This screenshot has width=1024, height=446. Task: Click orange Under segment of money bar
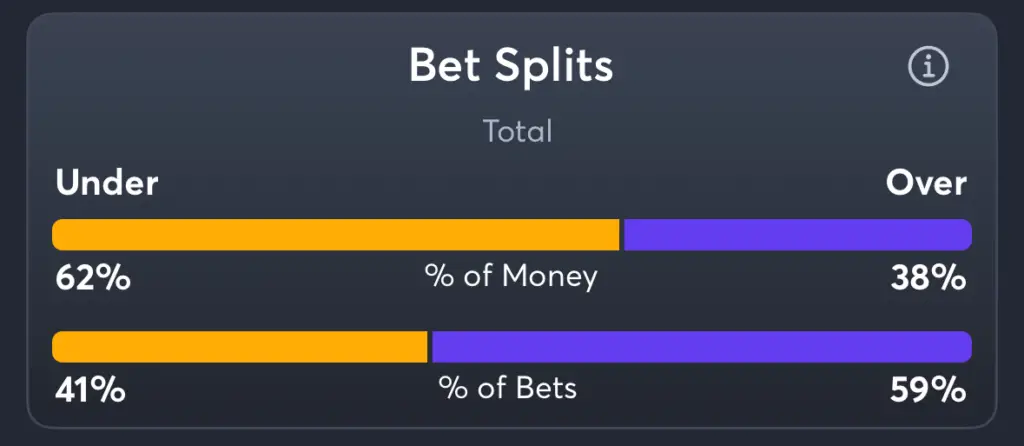336,234
